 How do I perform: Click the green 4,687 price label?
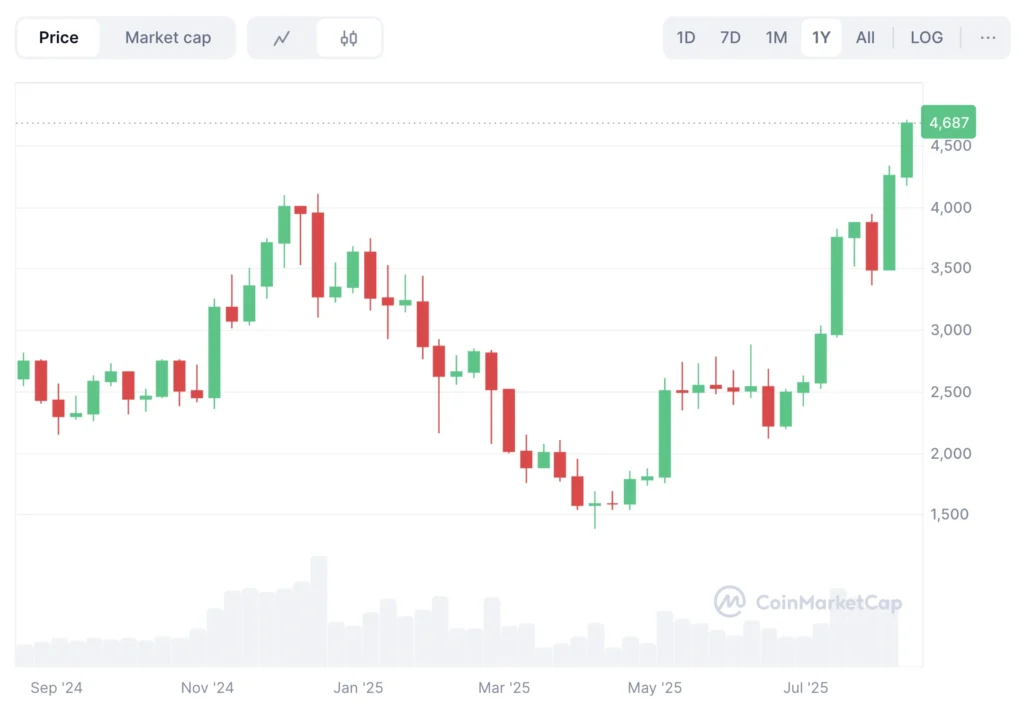pyautogui.click(x=947, y=122)
